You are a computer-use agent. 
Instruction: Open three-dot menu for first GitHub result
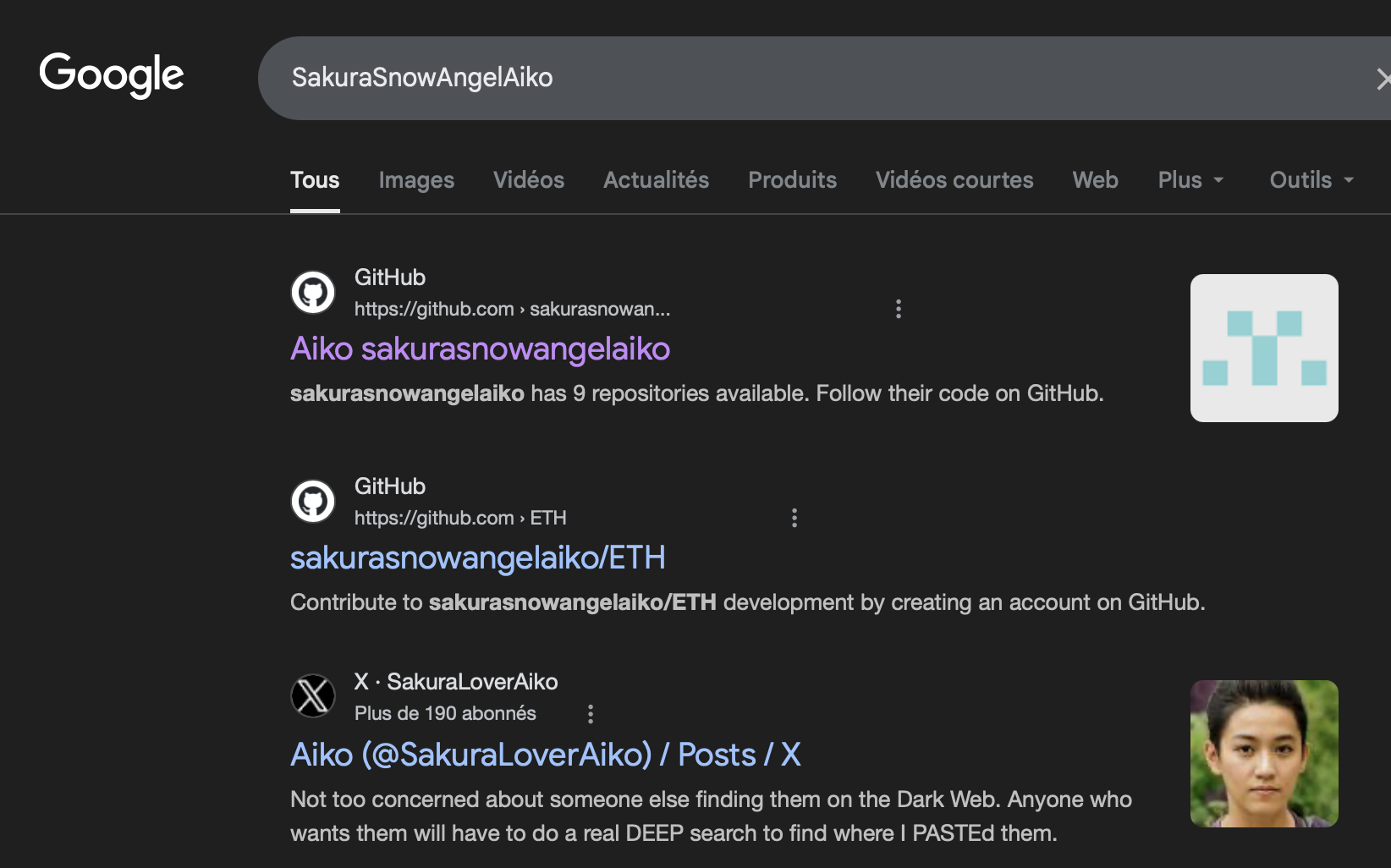point(898,309)
